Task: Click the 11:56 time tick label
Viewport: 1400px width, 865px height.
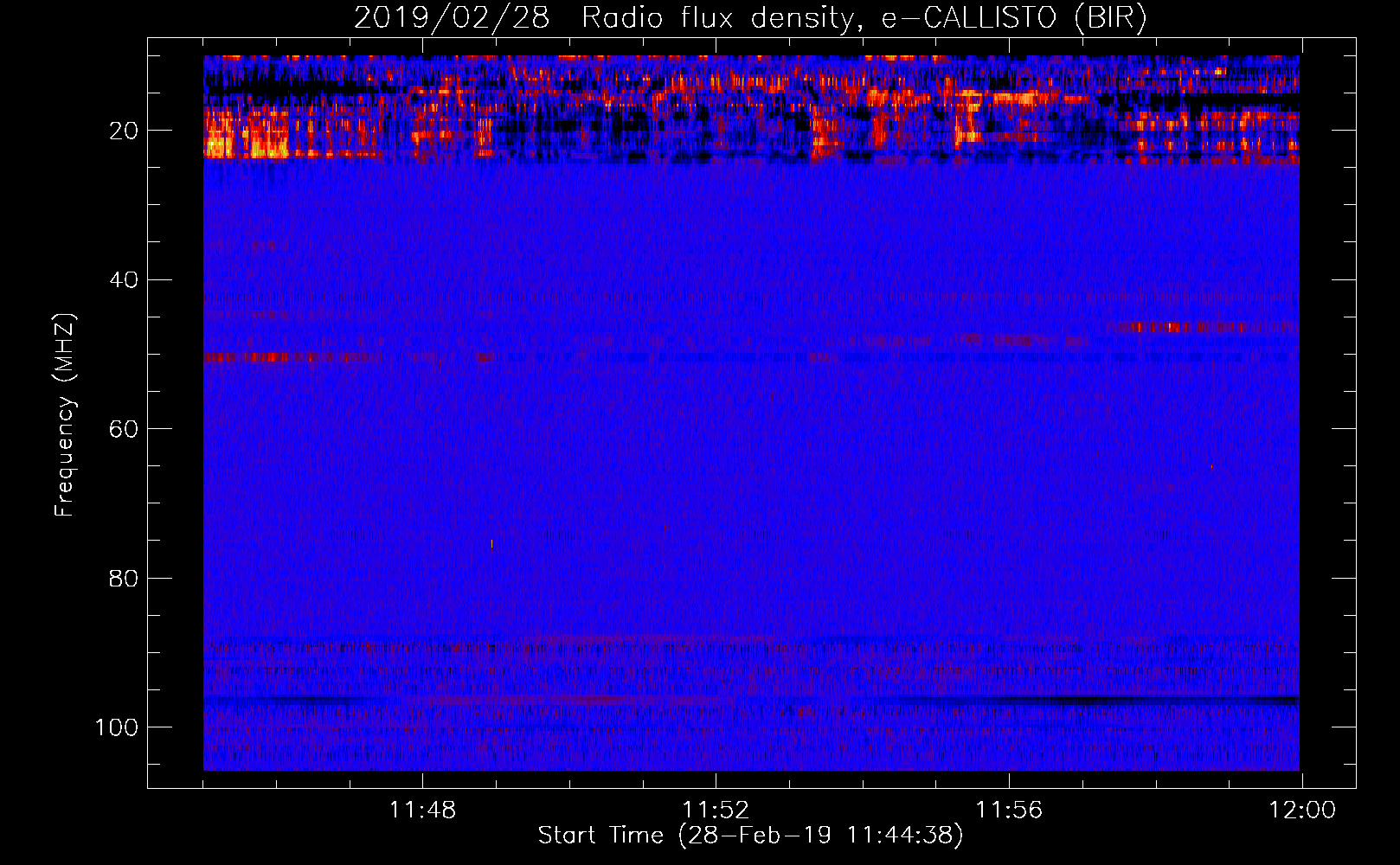Action: point(1009,811)
